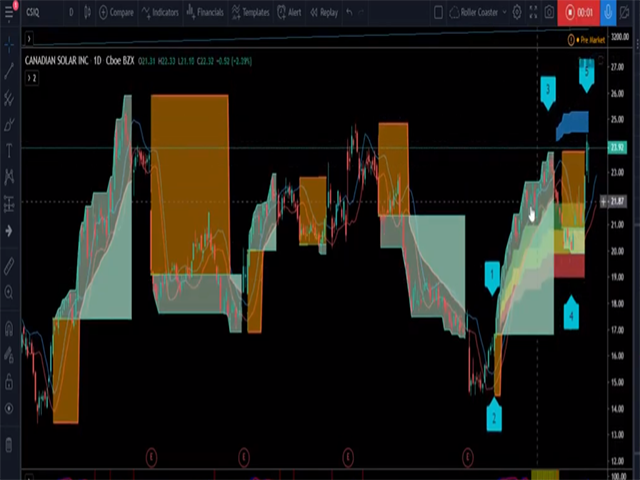Screen dimensions: 640x480
Task: Select the text annotation tool
Action: click(9, 151)
